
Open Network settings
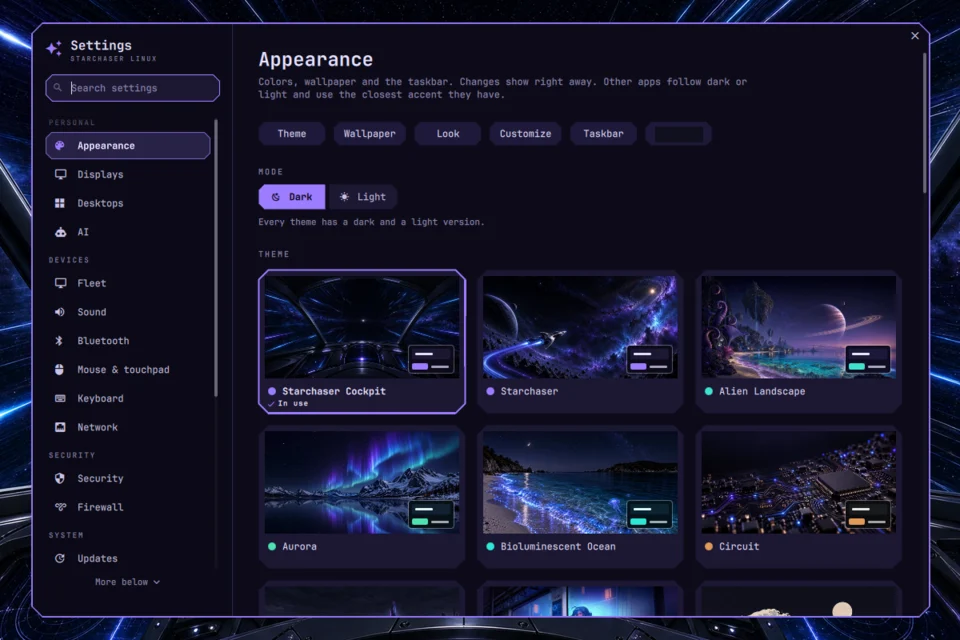pyautogui.click(x=128, y=427)
